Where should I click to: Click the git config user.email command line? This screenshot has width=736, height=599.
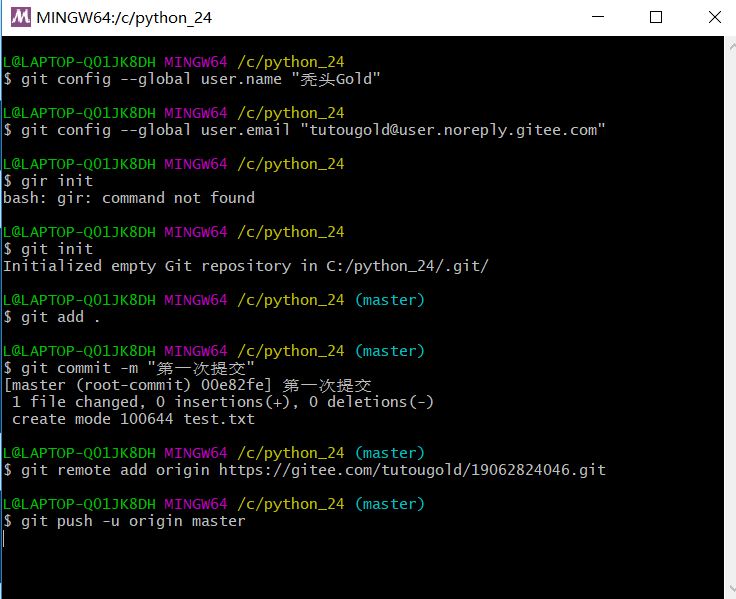[x=304, y=130]
